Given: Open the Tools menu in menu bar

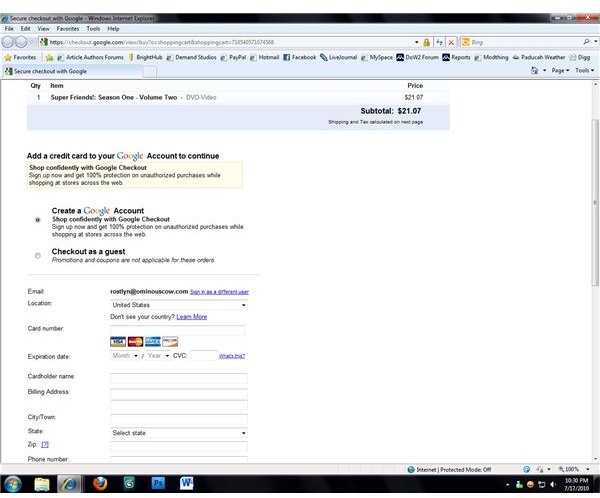Looking at the screenshot, I should click(93, 29).
